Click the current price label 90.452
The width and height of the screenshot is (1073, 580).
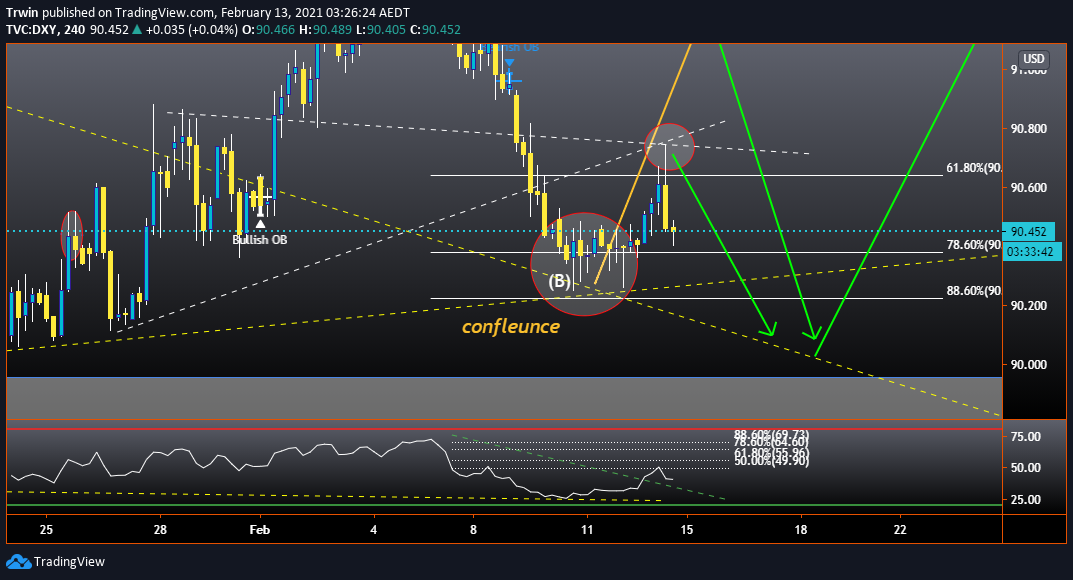(1029, 231)
